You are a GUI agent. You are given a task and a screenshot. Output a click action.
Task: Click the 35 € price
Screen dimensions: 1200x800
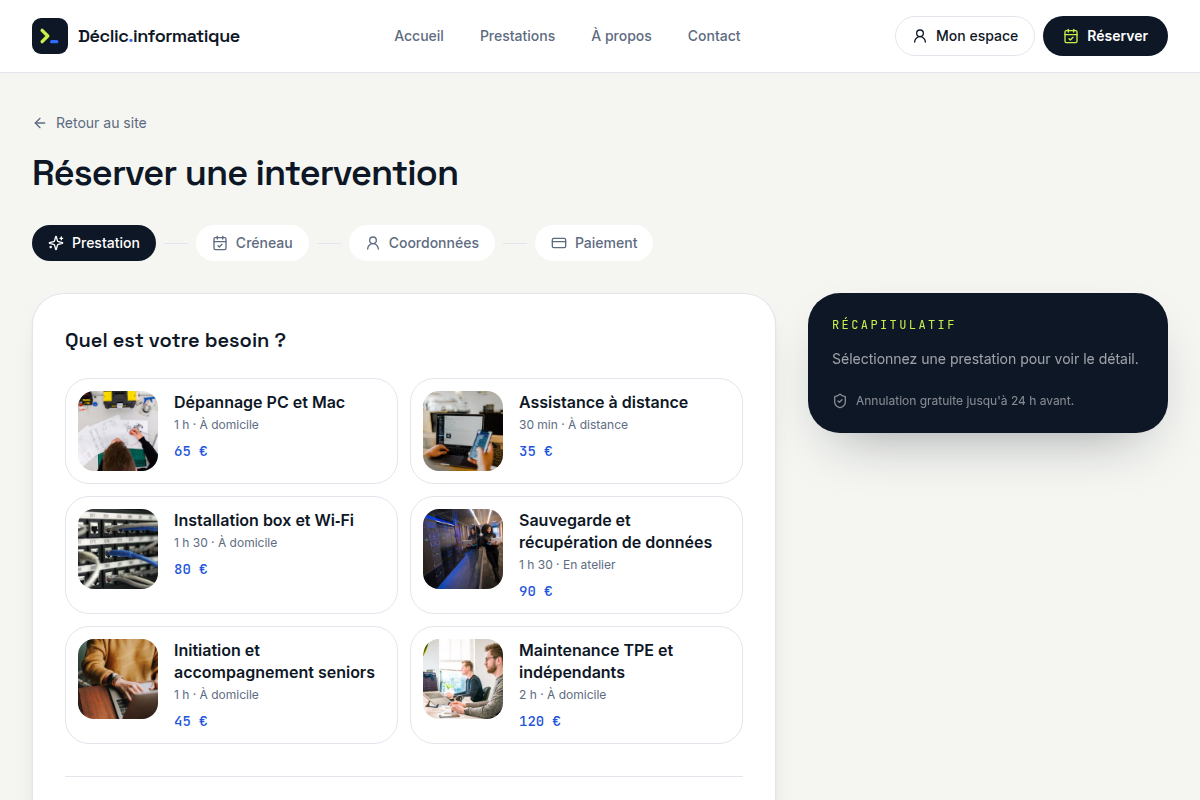(x=536, y=451)
